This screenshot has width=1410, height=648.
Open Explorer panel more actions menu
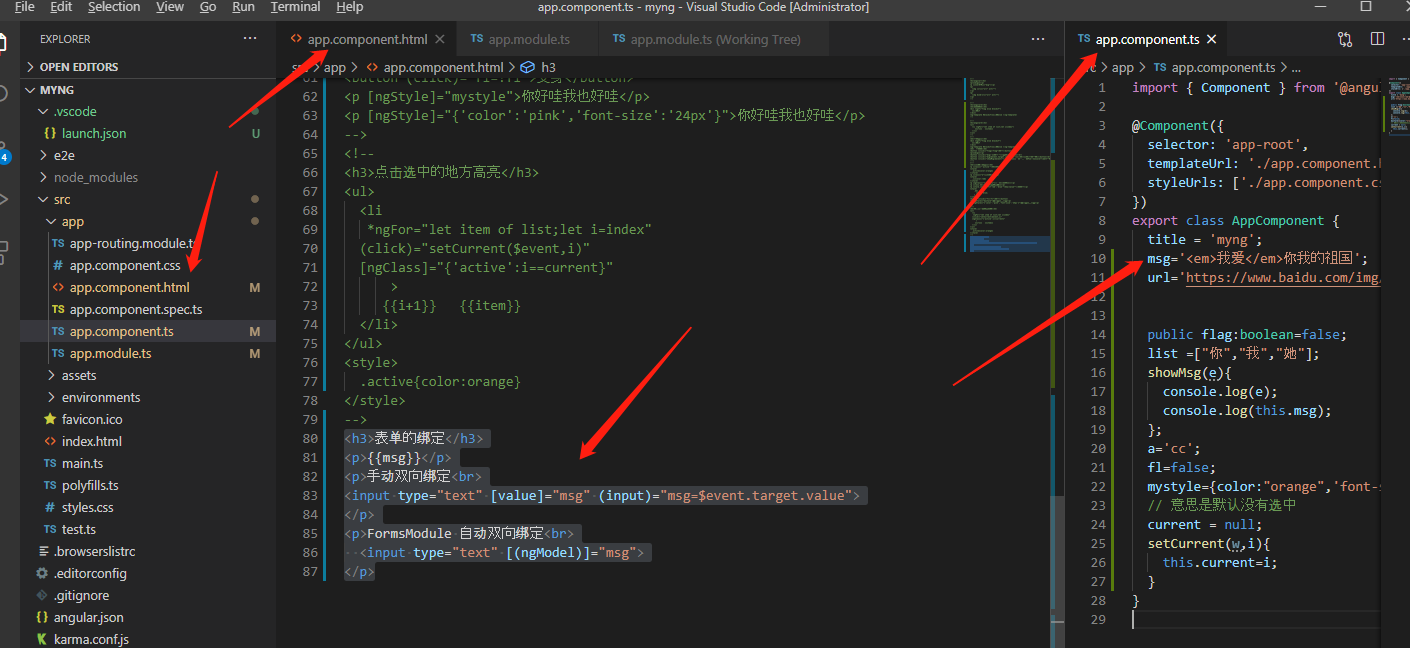point(250,39)
